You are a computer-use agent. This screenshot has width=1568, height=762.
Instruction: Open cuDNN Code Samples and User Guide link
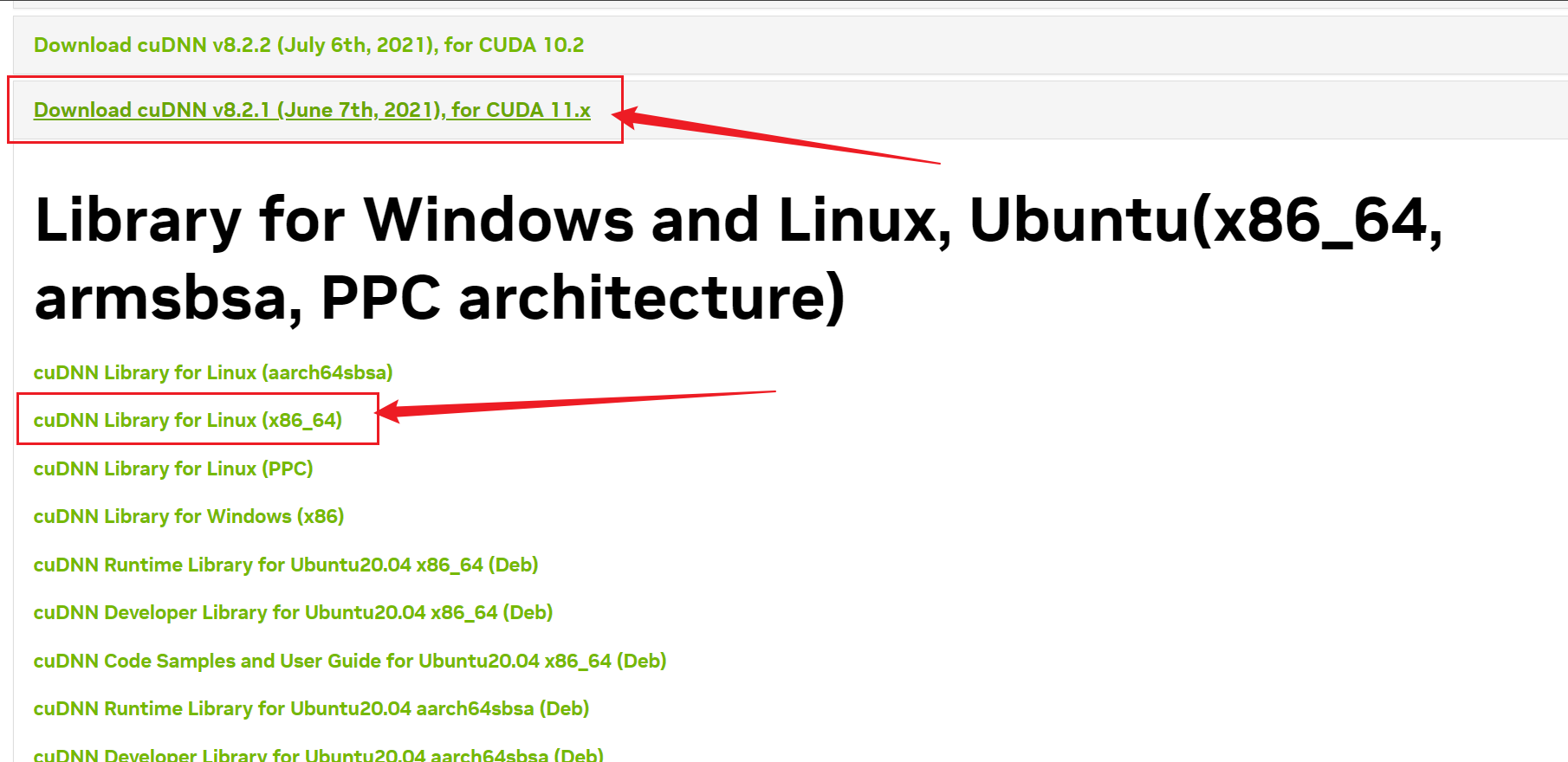350,661
